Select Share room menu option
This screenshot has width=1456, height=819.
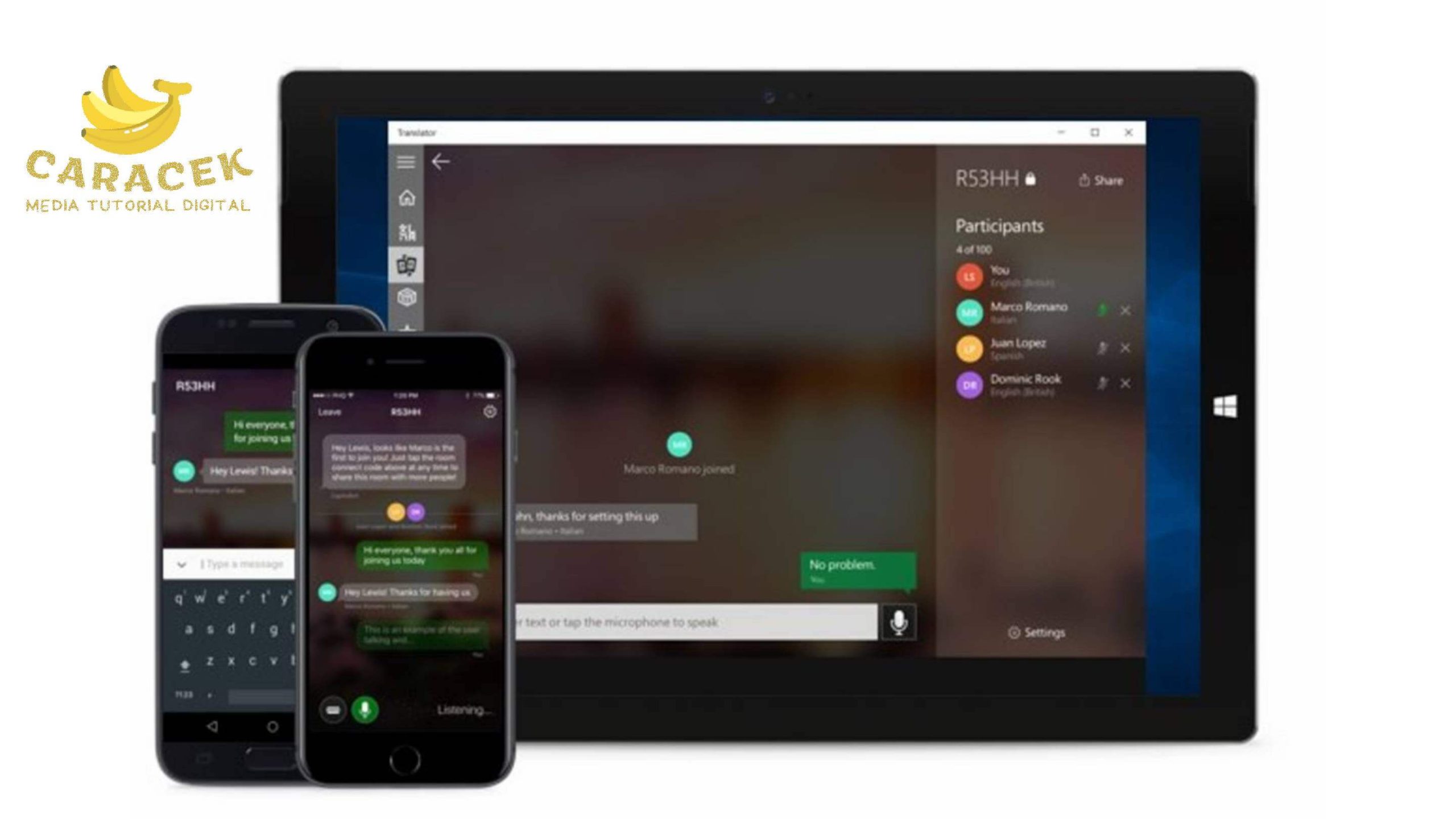click(1099, 180)
